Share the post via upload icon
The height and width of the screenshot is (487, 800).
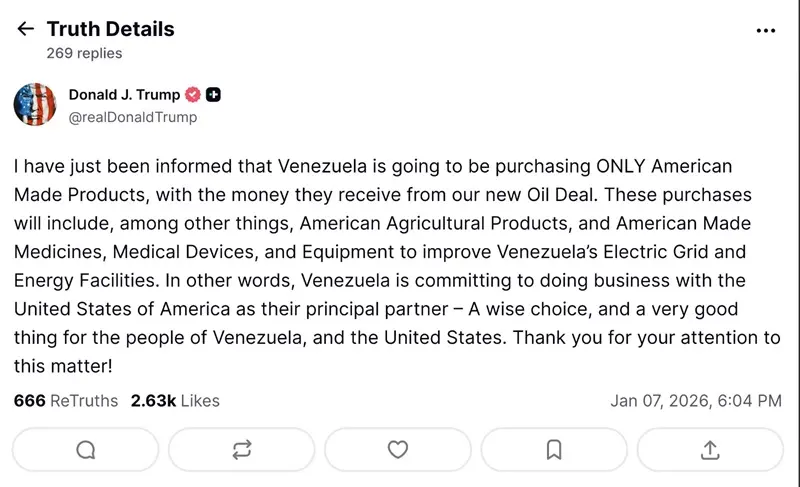tap(710, 449)
